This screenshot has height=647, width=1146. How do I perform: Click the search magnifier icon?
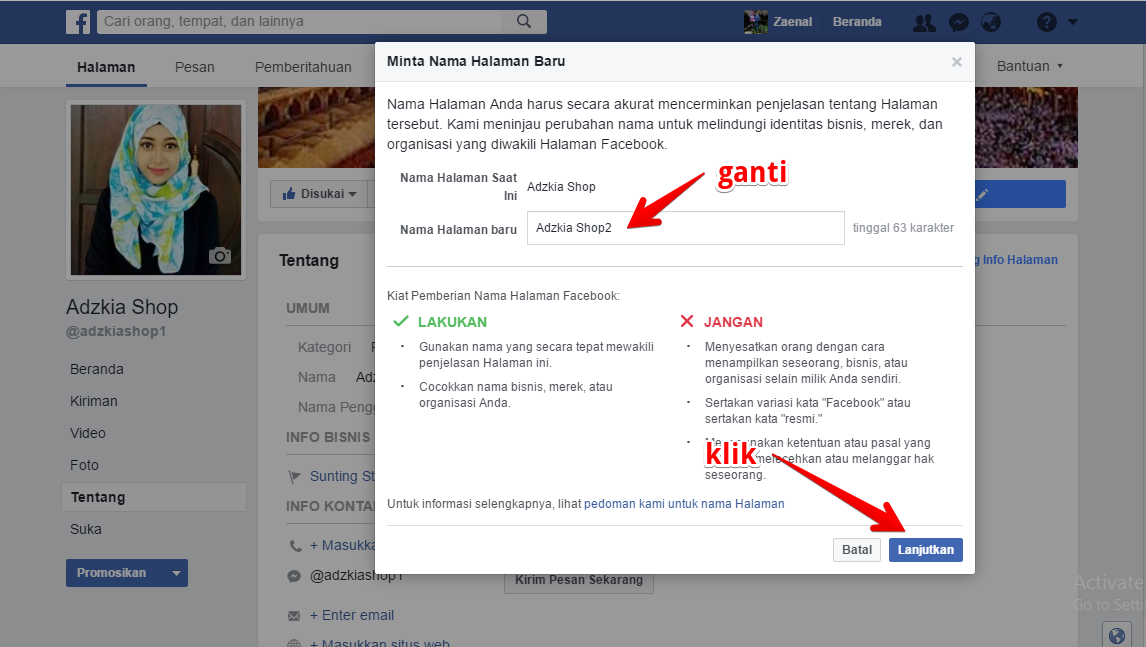tap(524, 21)
